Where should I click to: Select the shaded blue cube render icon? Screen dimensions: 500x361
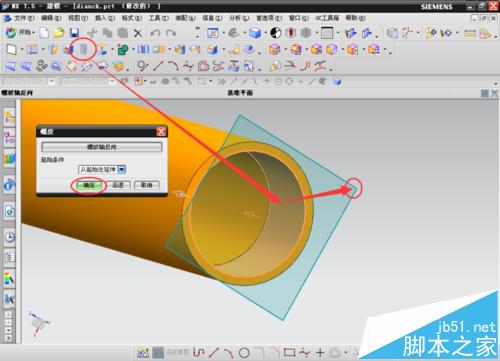click(255, 33)
